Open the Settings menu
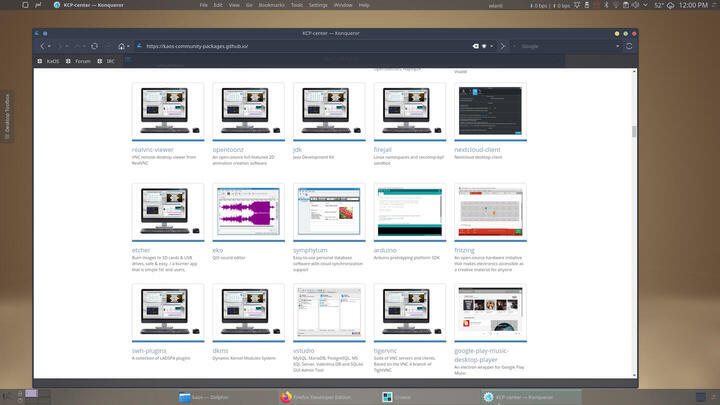Viewport: 720px width, 405px height. click(318, 5)
